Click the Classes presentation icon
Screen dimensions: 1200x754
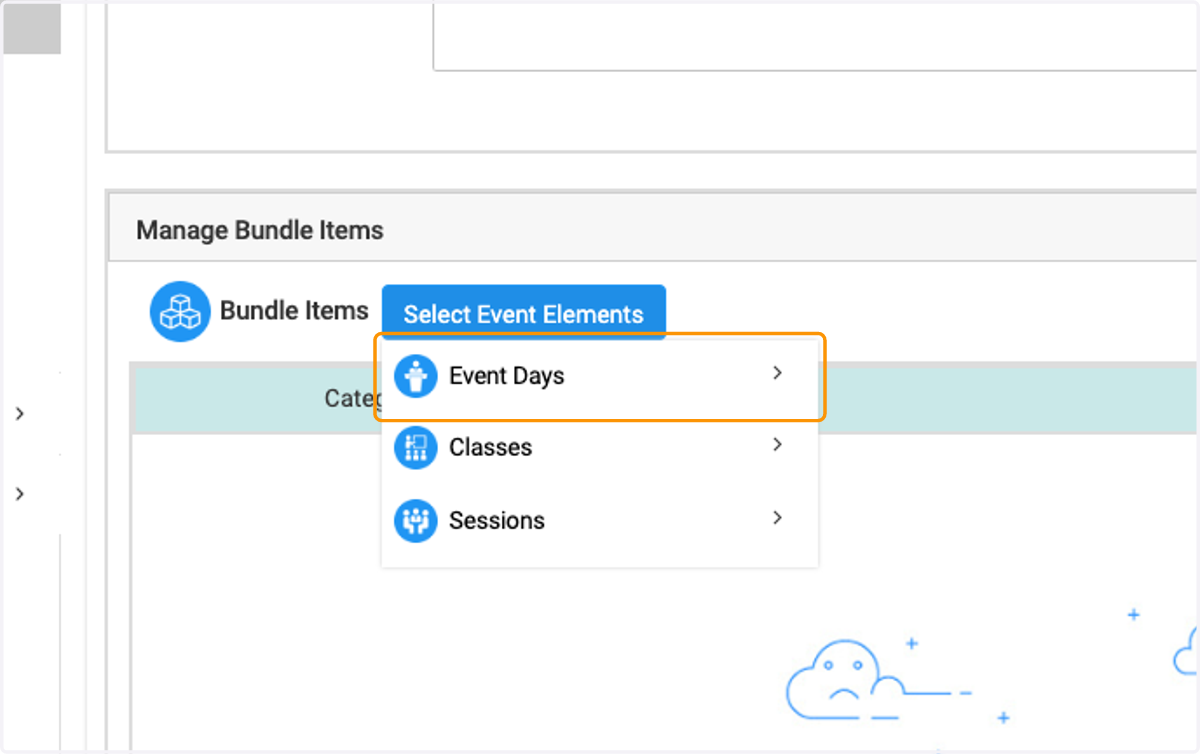(416, 448)
